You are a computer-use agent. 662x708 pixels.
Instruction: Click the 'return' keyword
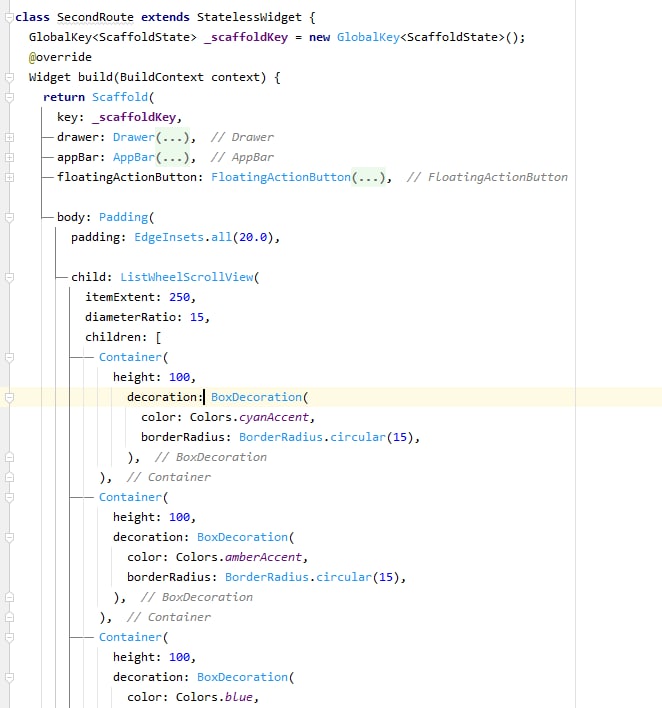[x=64, y=97]
